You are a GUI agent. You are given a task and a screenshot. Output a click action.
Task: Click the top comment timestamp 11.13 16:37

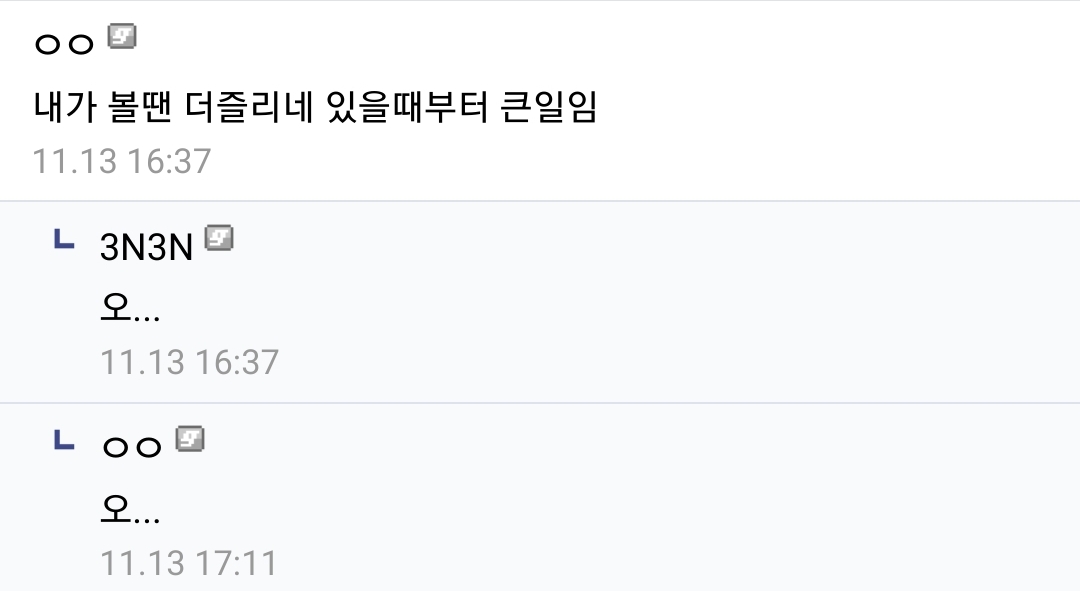(122, 161)
